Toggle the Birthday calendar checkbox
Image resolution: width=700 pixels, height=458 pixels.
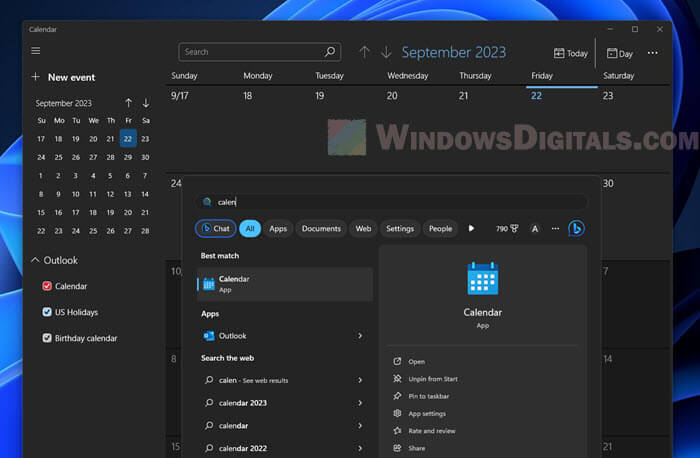point(47,338)
